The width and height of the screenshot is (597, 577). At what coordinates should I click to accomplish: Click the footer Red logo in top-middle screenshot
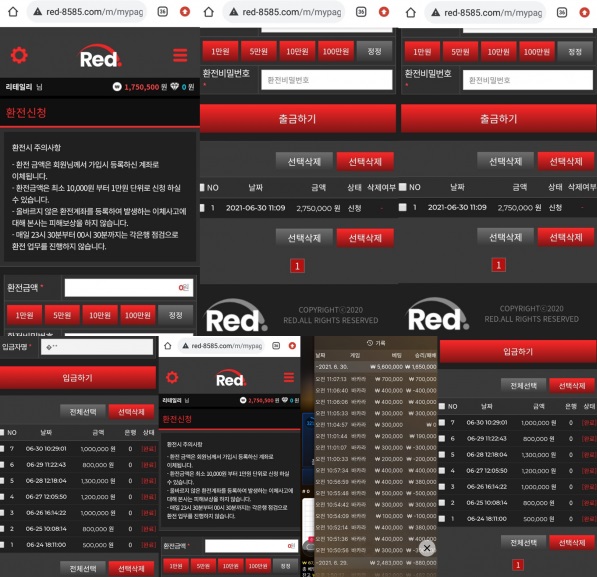(236, 316)
